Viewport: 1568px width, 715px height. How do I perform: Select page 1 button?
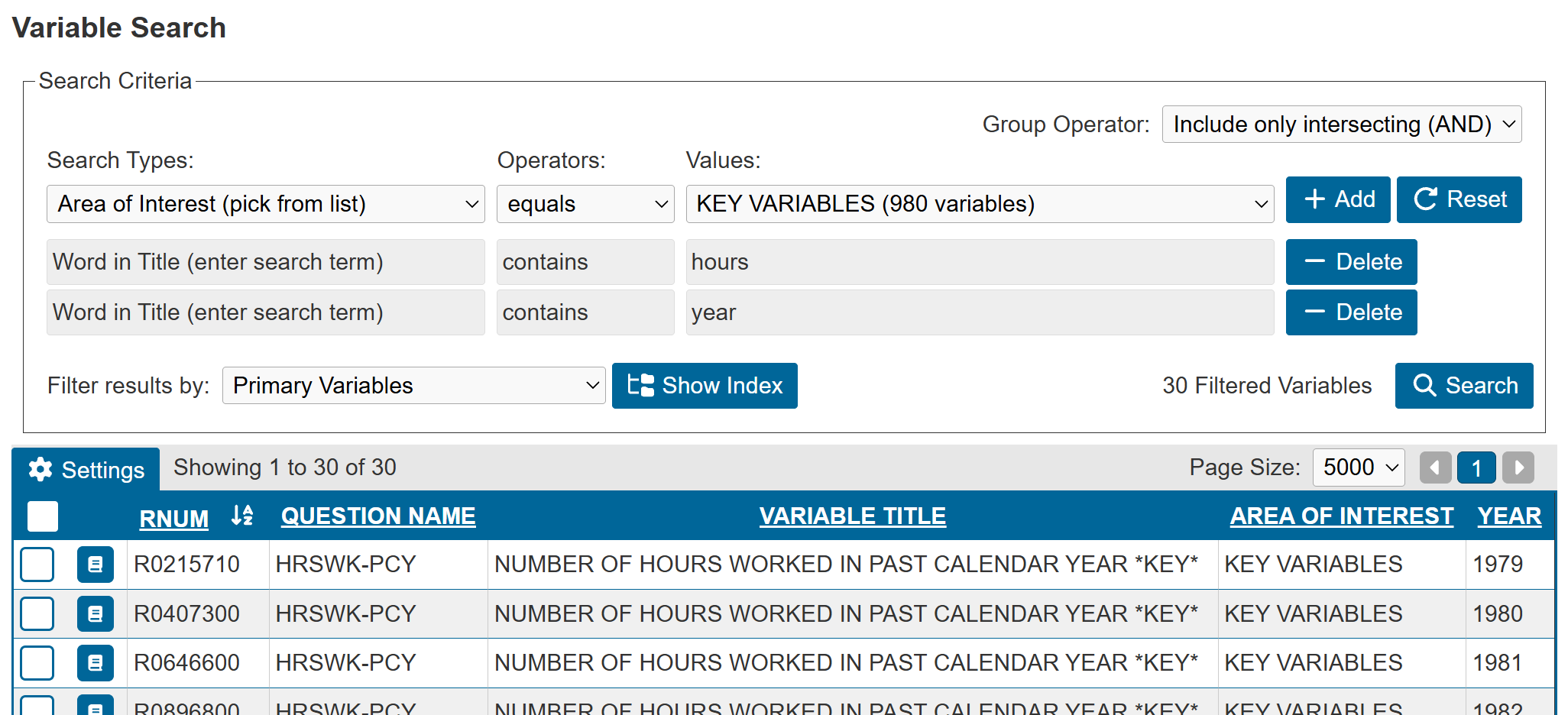(x=1476, y=467)
